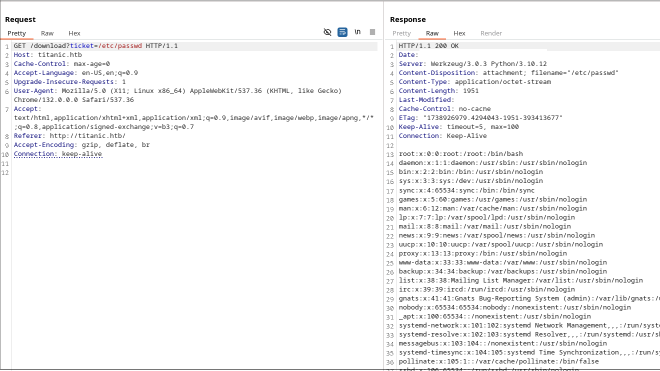This screenshot has width=660, height=371.
Task: Click the 'Cache-Control: max-age=0' request header
Action: point(61,64)
